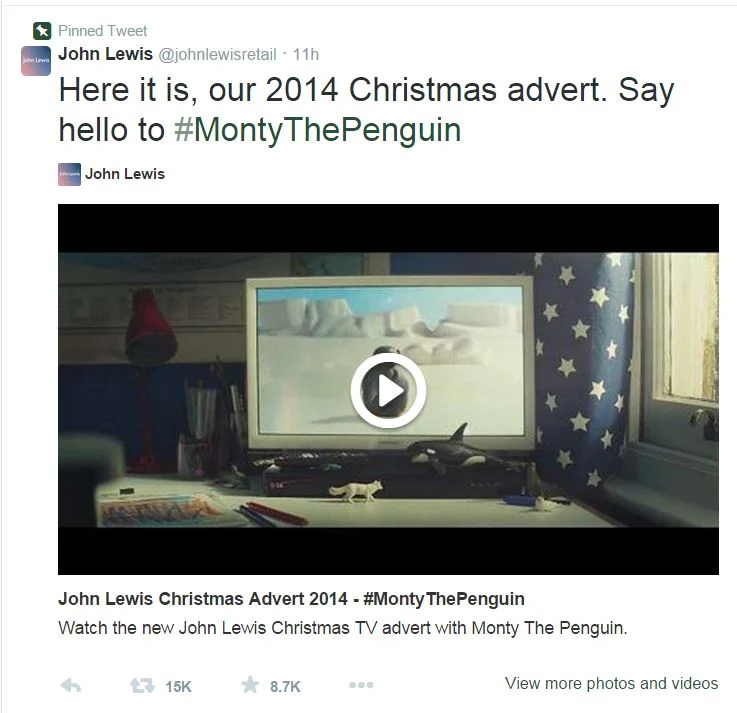Click the 8.7K favorites count

(285, 687)
